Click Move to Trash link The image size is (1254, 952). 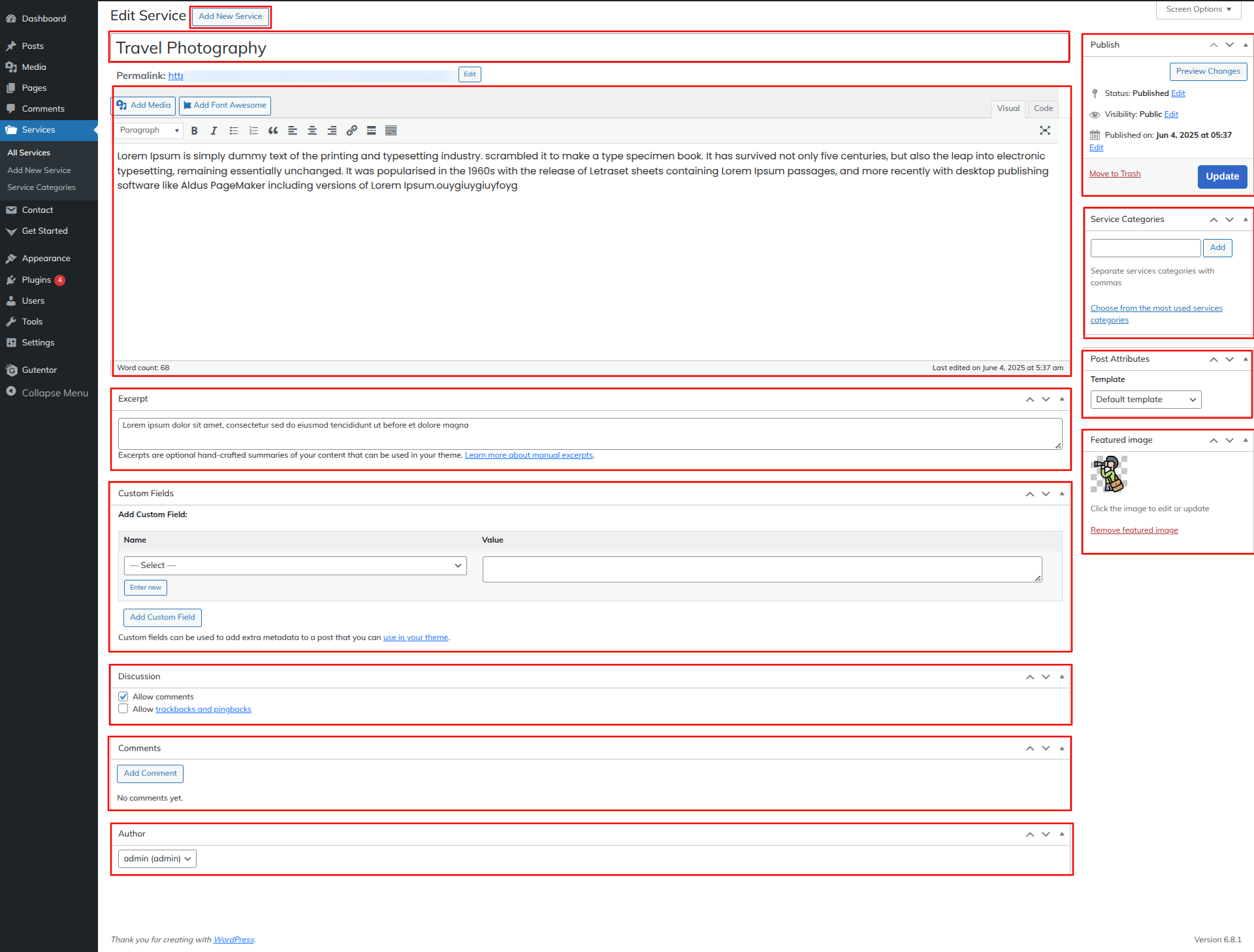coord(1115,174)
